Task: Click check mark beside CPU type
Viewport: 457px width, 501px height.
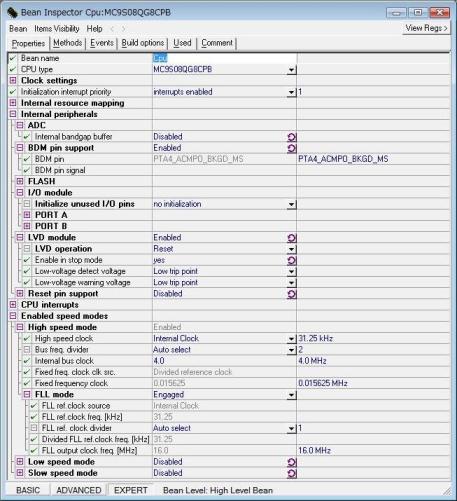Action: (x=13, y=69)
